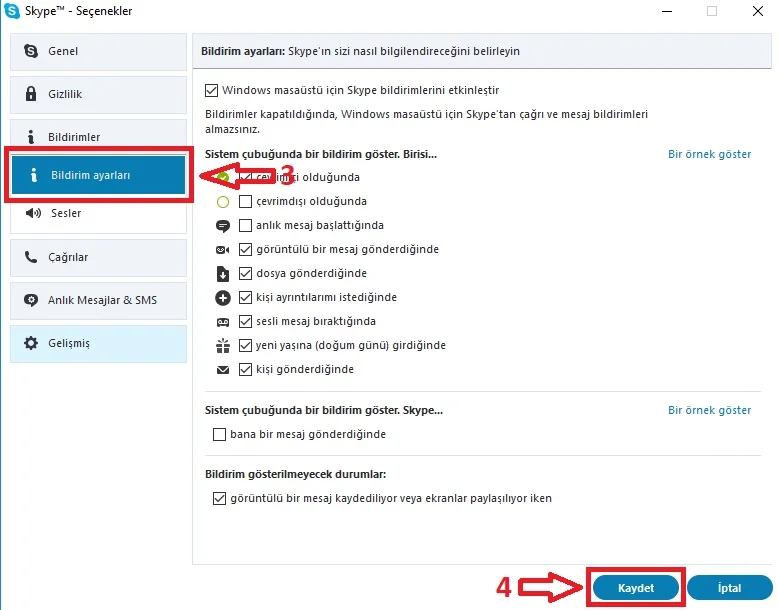Click the chat bubble icon for Anlık Mesajlar & SMS
Image resolution: width=778 pixels, height=610 pixels.
click(31, 300)
